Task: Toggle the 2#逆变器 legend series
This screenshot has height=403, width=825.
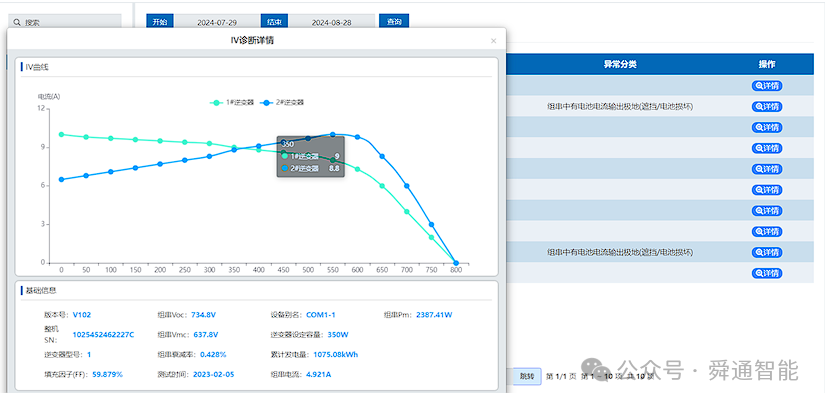Action: pos(282,103)
